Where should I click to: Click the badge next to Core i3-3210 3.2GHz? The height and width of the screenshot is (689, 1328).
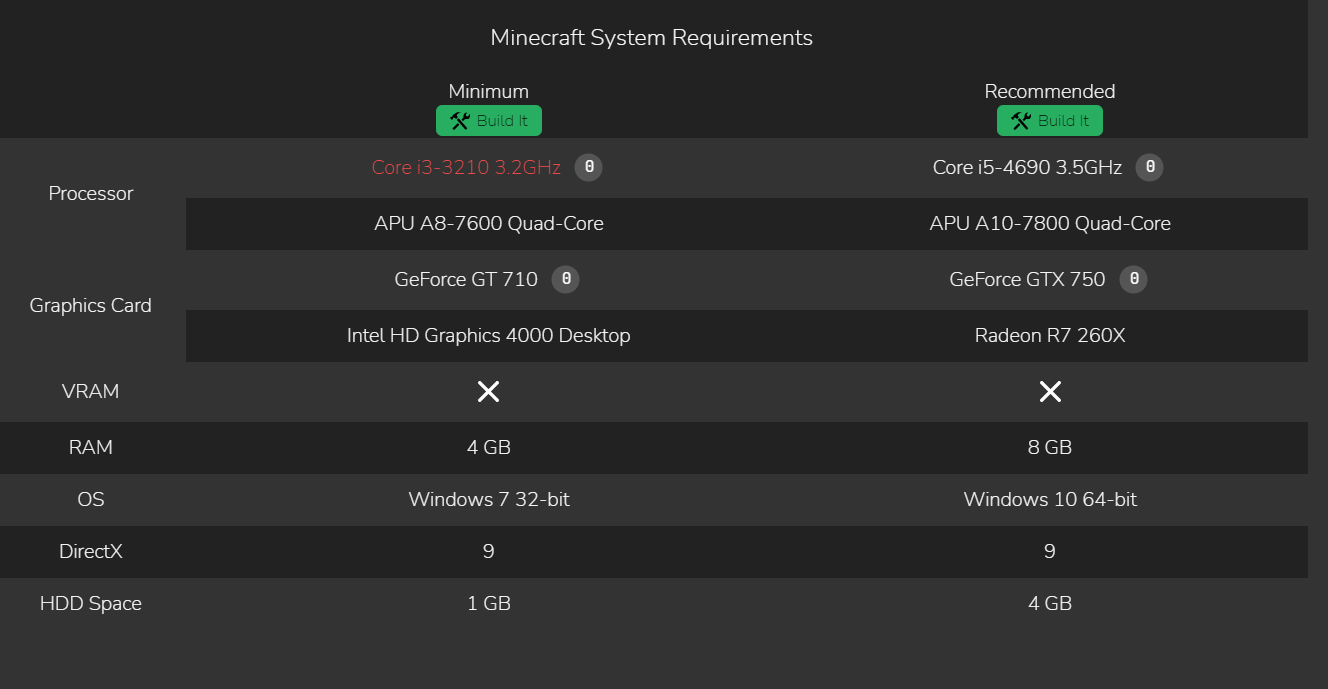tap(589, 167)
